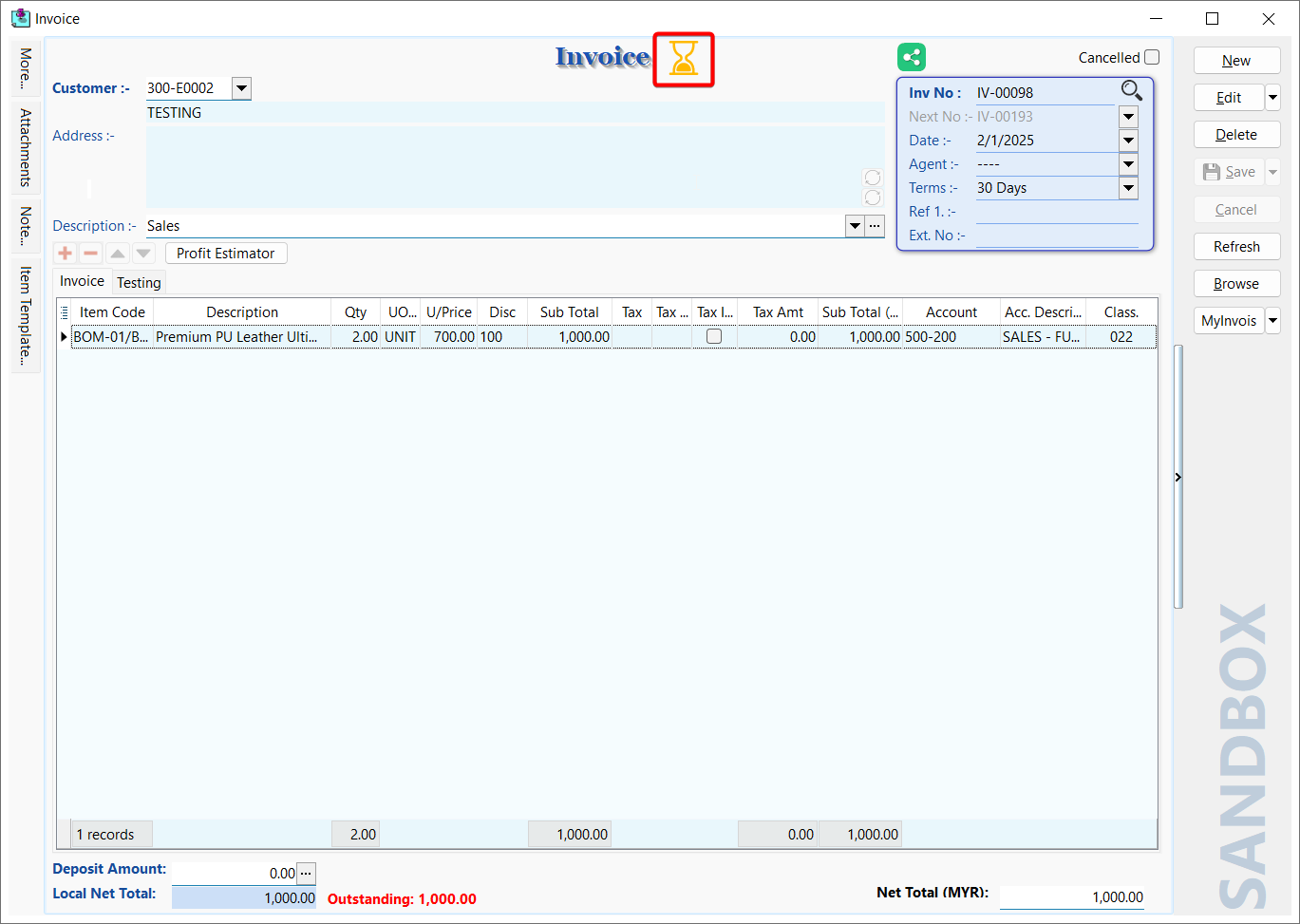Screen dimensions: 1300x924
Task: Click the Ref 1 input field
Action: 1056,212
